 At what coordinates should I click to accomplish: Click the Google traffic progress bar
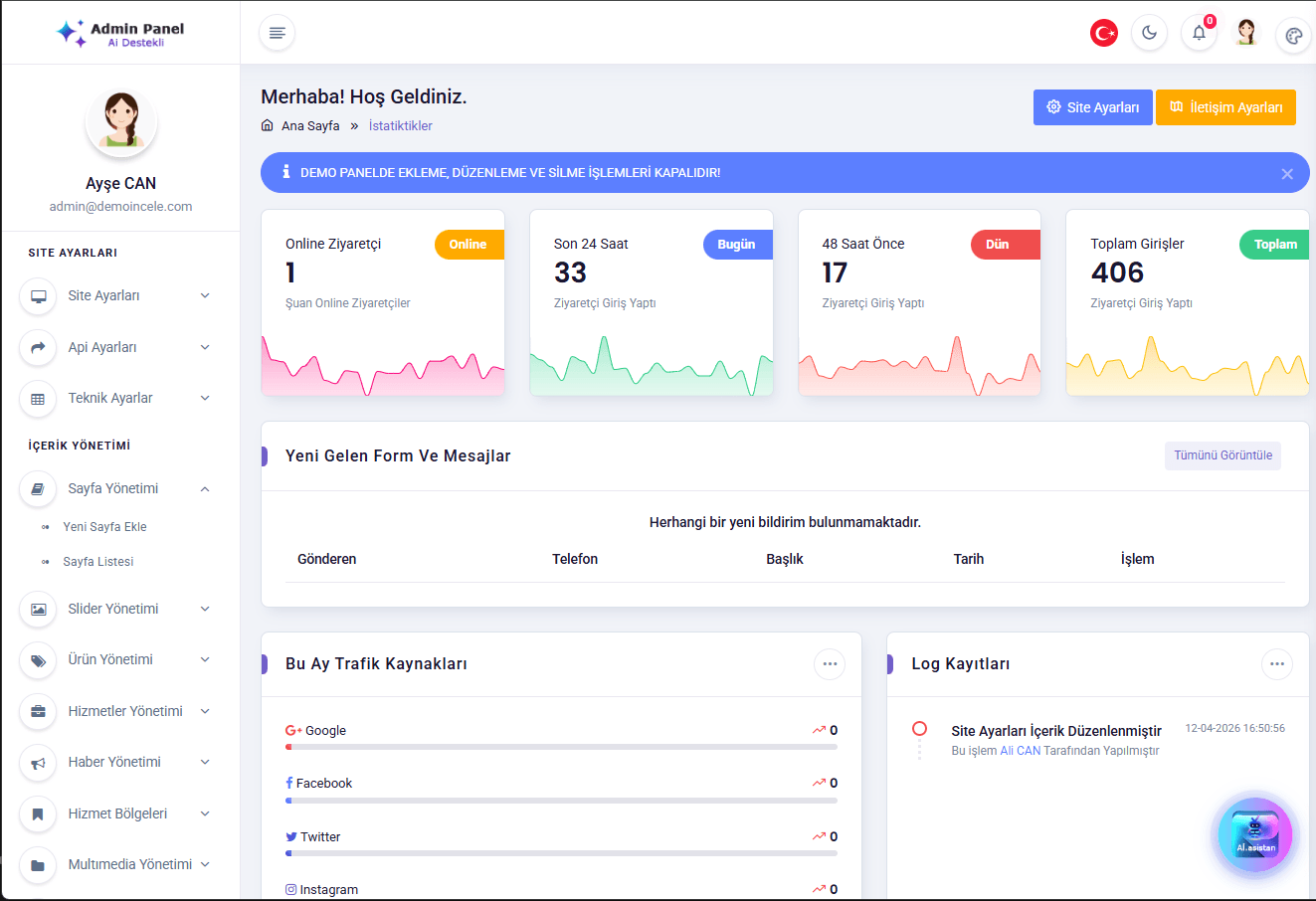pyautogui.click(x=561, y=745)
